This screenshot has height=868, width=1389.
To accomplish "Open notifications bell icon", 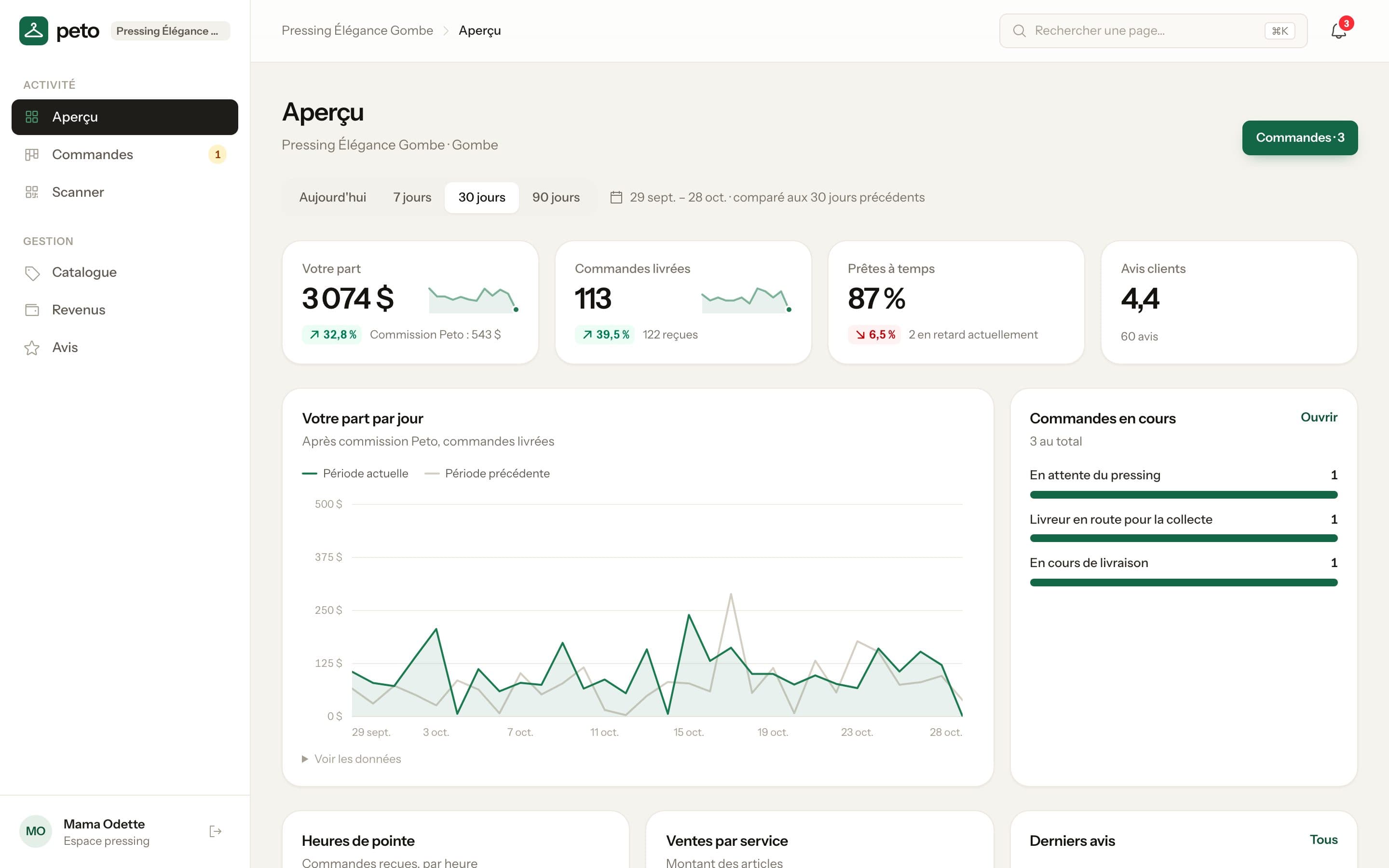I will click(x=1338, y=30).
